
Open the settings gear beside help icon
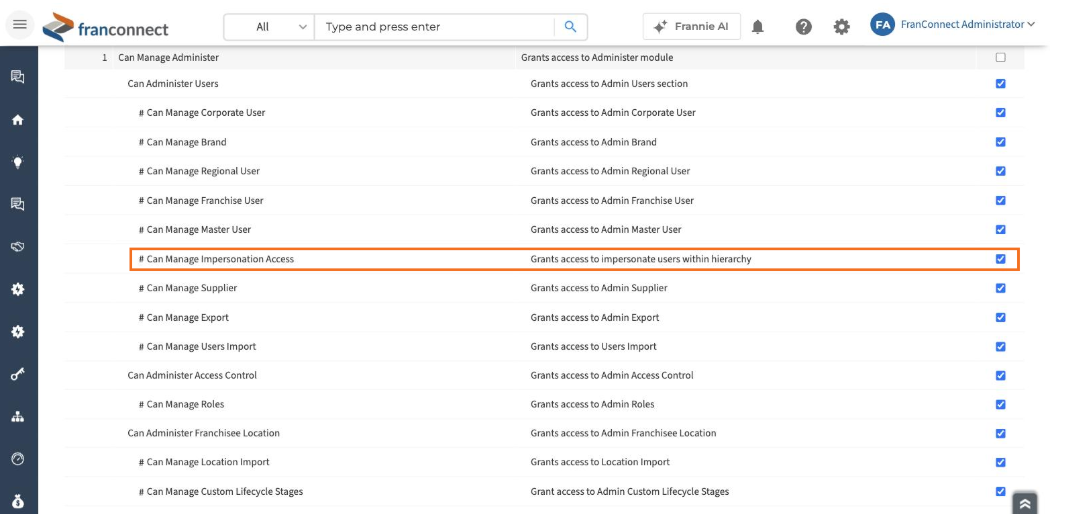pyautogui.click(x=842, y=27)
